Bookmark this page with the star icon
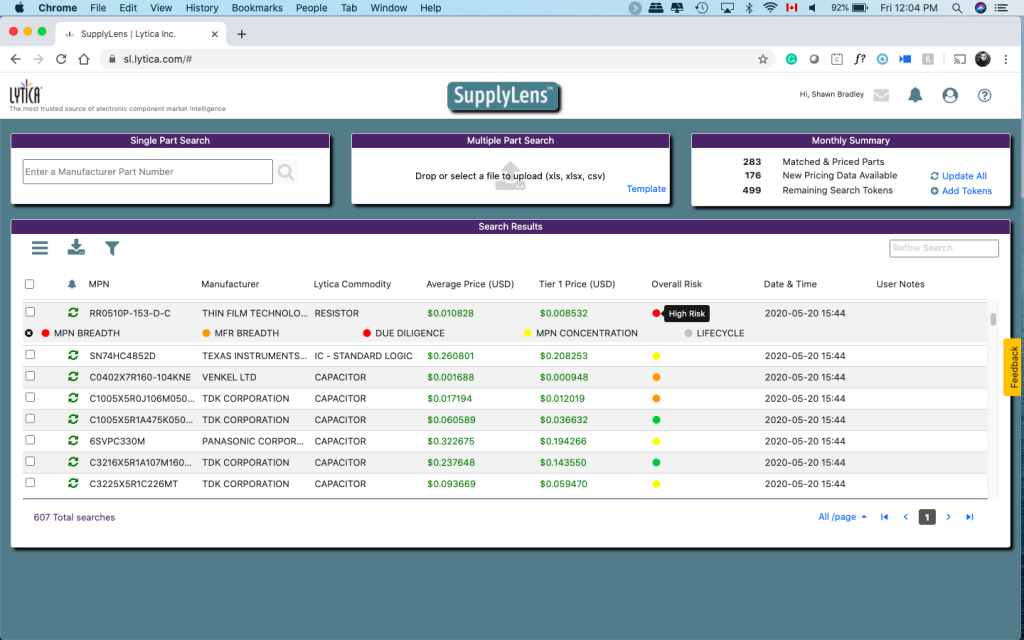The image size is (1024, 640). click(763, 59)
